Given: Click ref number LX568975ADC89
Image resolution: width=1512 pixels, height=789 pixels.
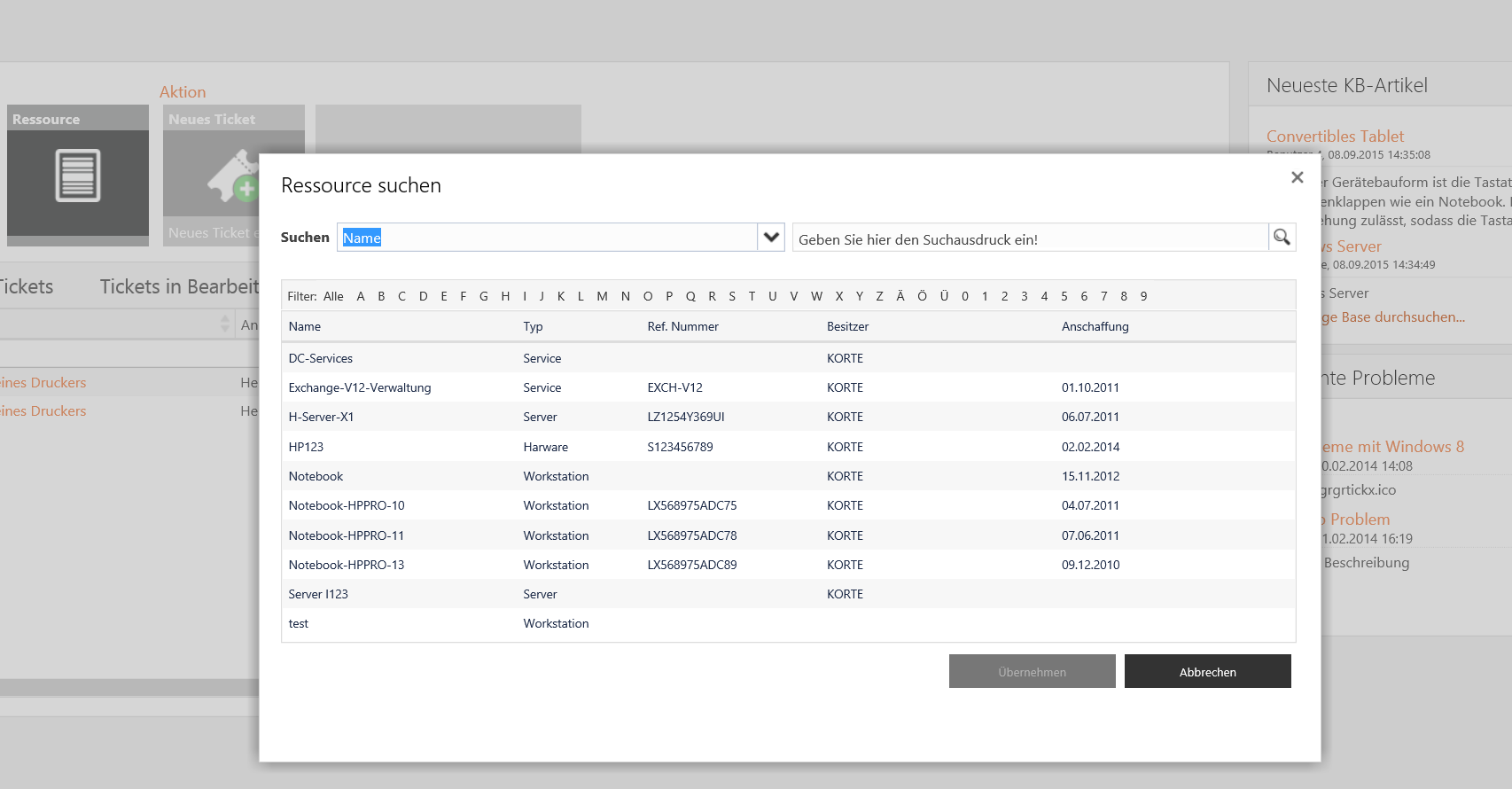Looking at the screenshot, I should (691, 565).
